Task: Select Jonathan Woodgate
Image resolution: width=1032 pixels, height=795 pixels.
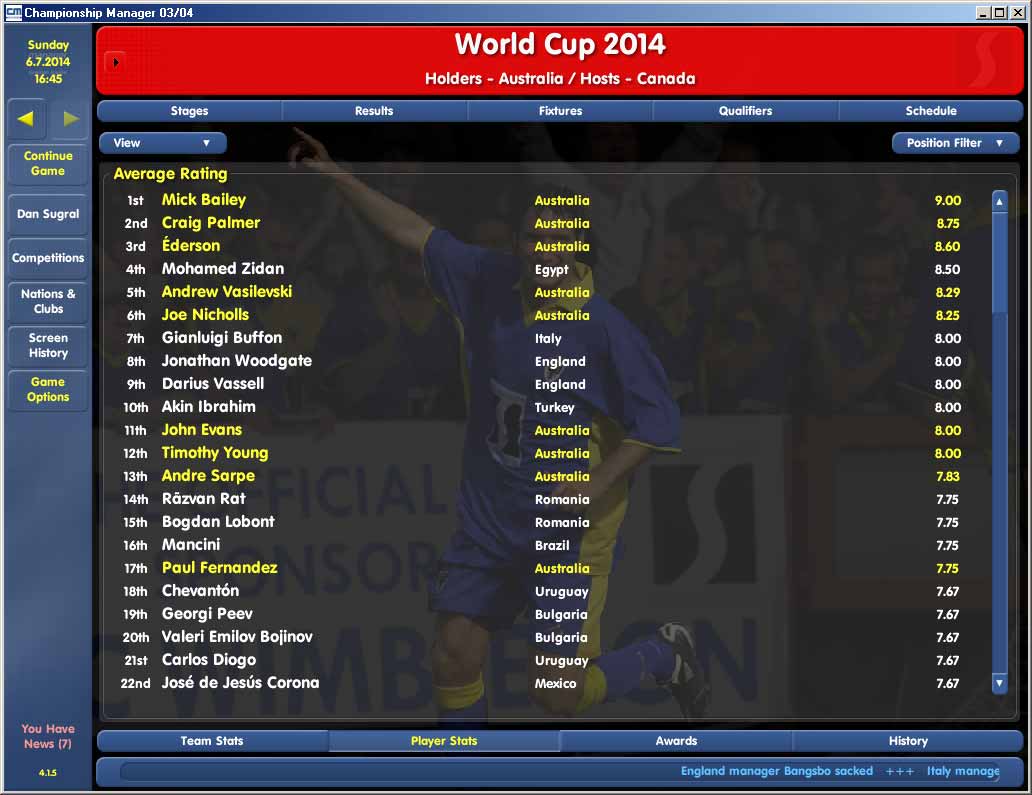Action: 237,361
